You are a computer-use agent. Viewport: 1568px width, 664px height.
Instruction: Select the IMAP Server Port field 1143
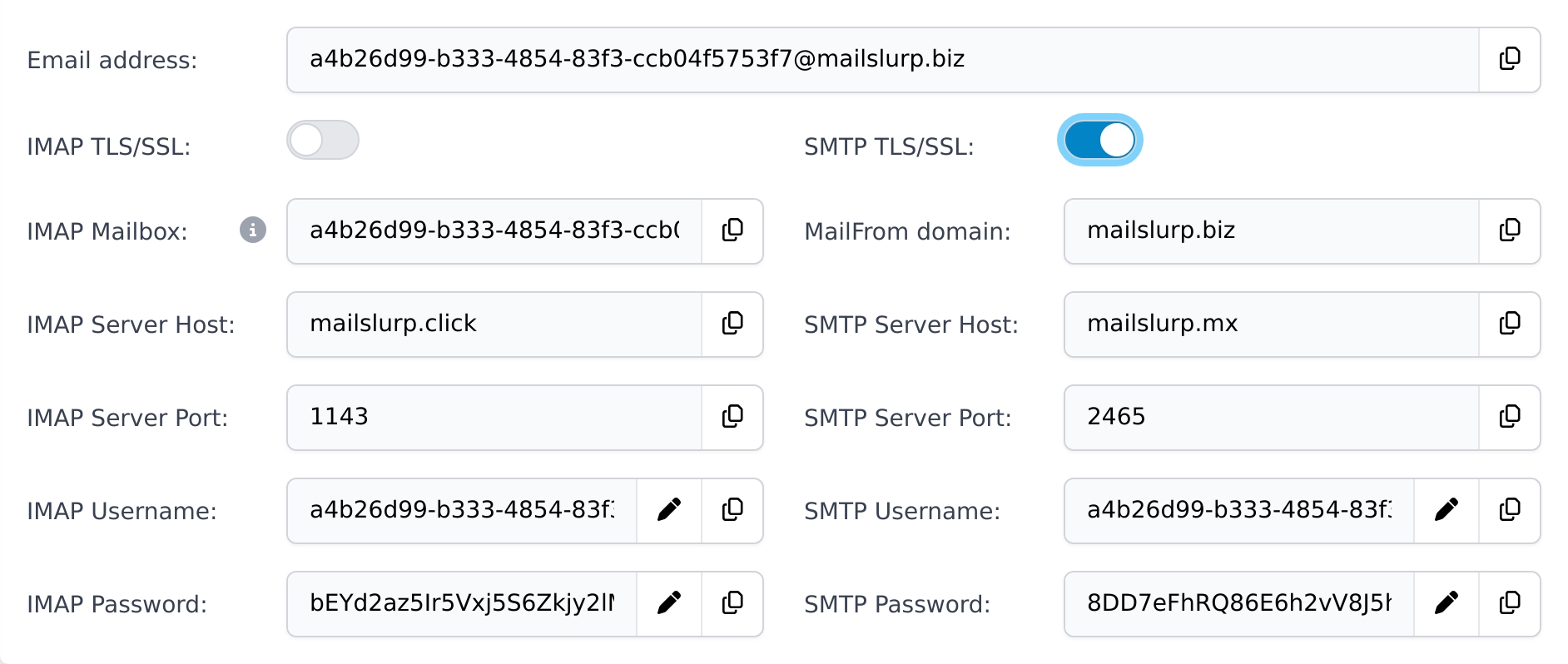click(x=494, y=418)
